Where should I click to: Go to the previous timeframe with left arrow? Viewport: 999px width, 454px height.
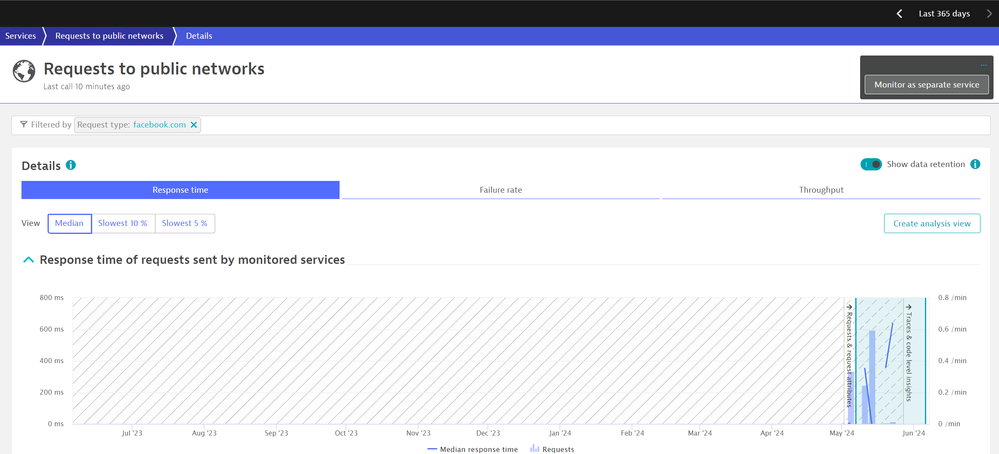pos(899,13)
